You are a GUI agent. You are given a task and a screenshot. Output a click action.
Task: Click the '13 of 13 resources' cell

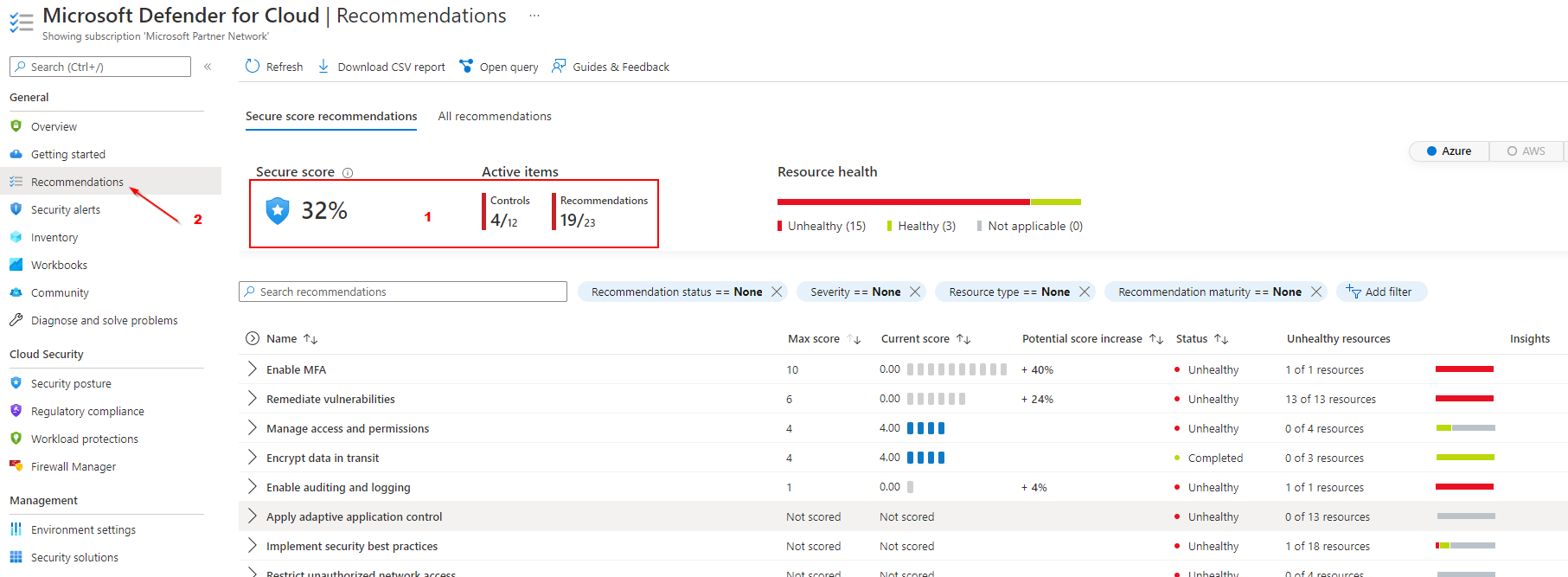[x=1330, y=399]
